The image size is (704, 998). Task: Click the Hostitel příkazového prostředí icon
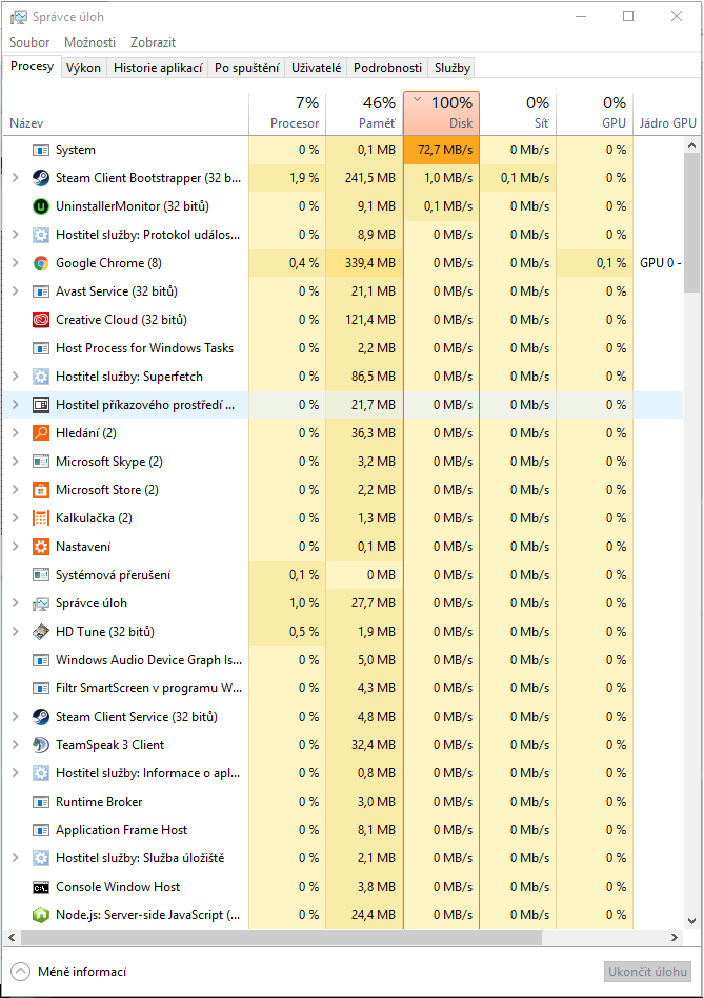pyautogui.click(x=41, y=405)
